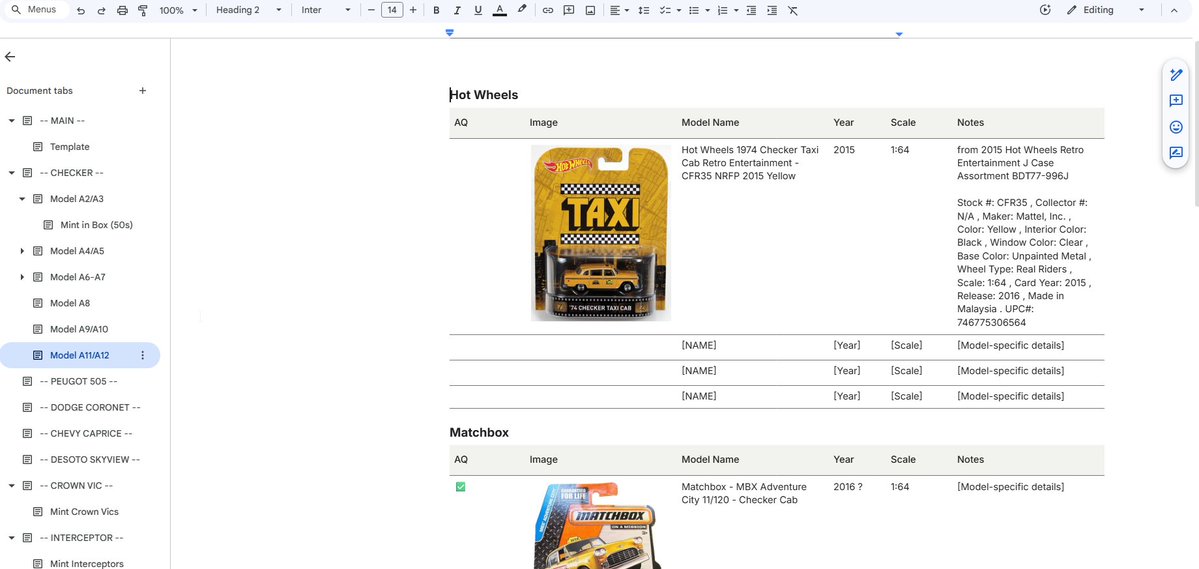Open the Inter font family dropdown

326,11
